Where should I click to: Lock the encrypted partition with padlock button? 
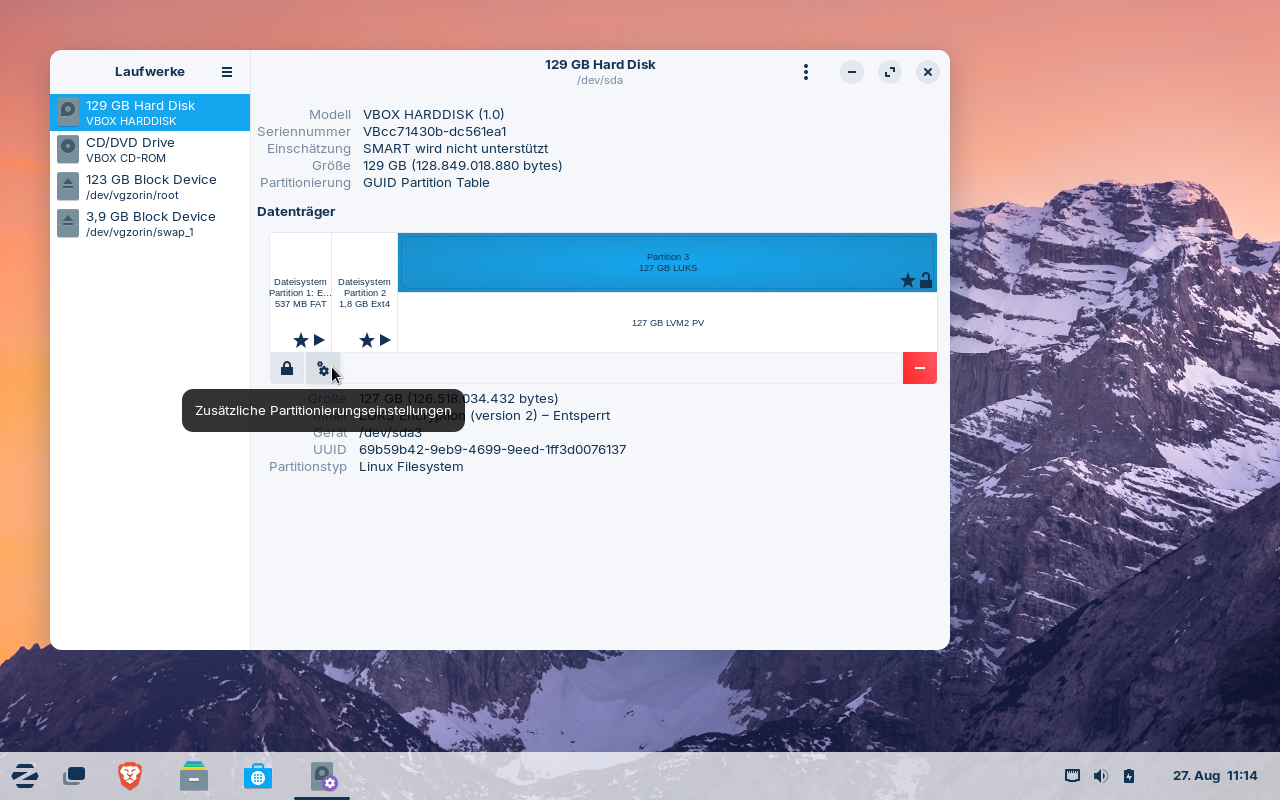click(287, 368)
